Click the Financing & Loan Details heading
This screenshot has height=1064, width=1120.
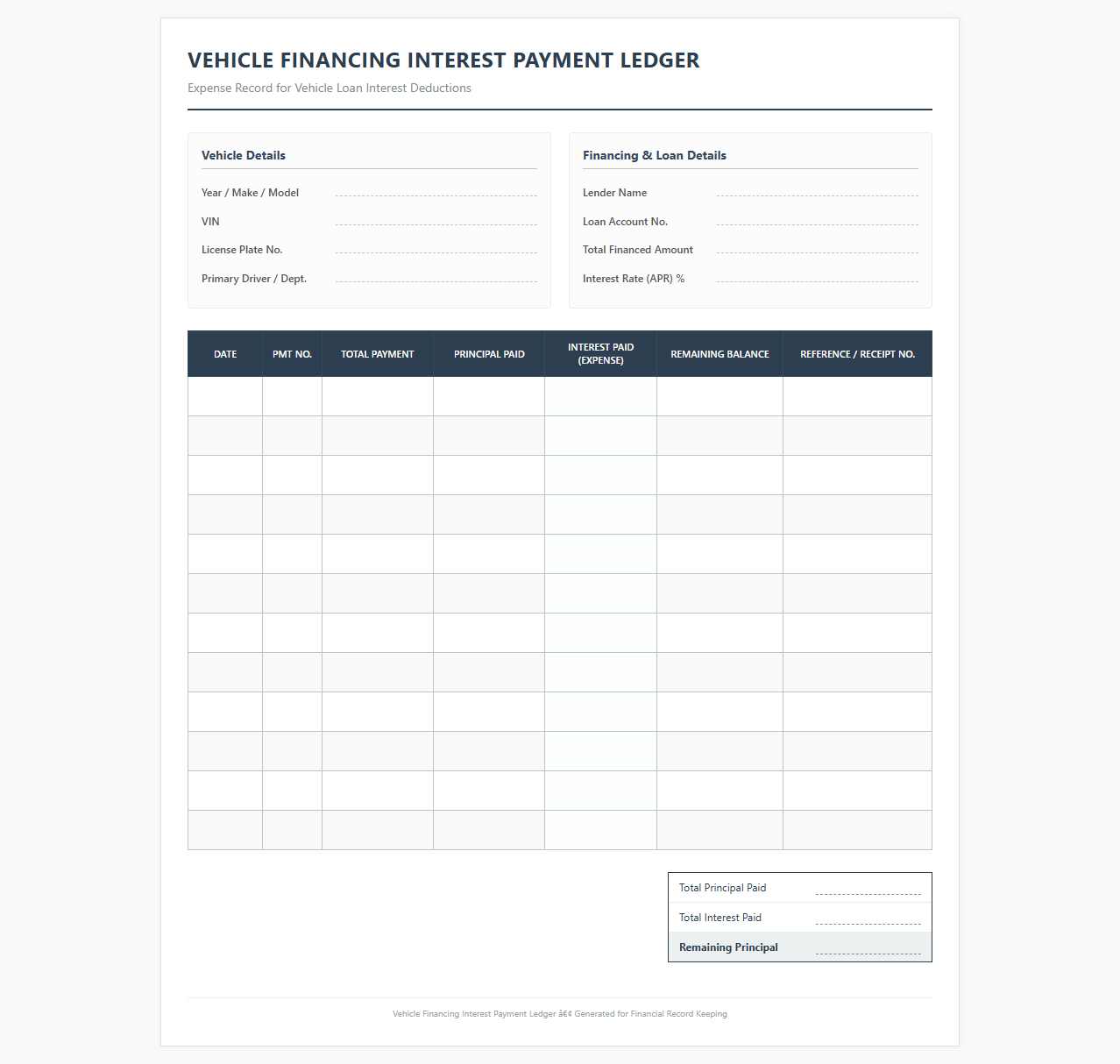pyautogui.click(x=655, y=155)
